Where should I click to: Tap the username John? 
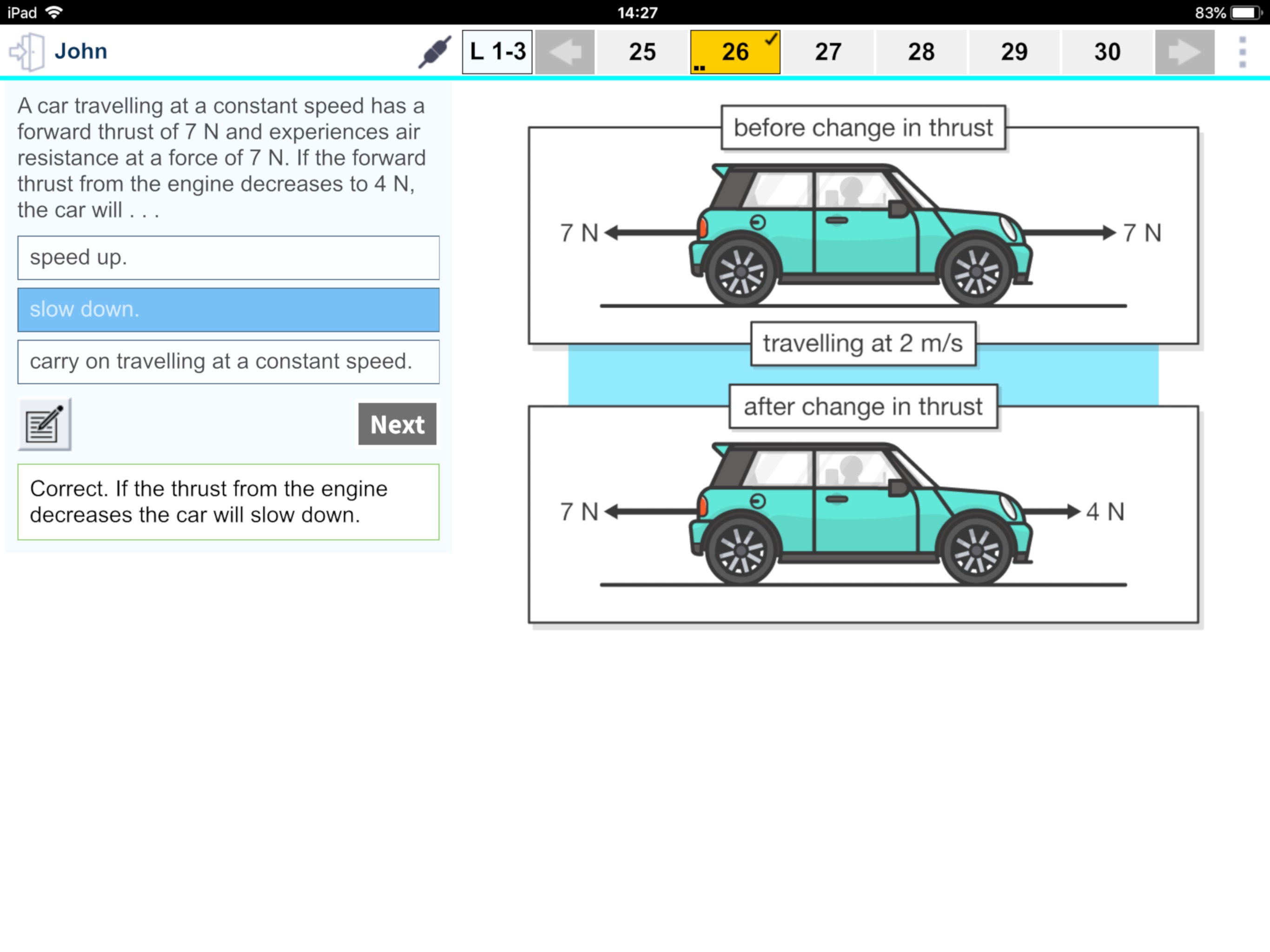click(81, 51)
